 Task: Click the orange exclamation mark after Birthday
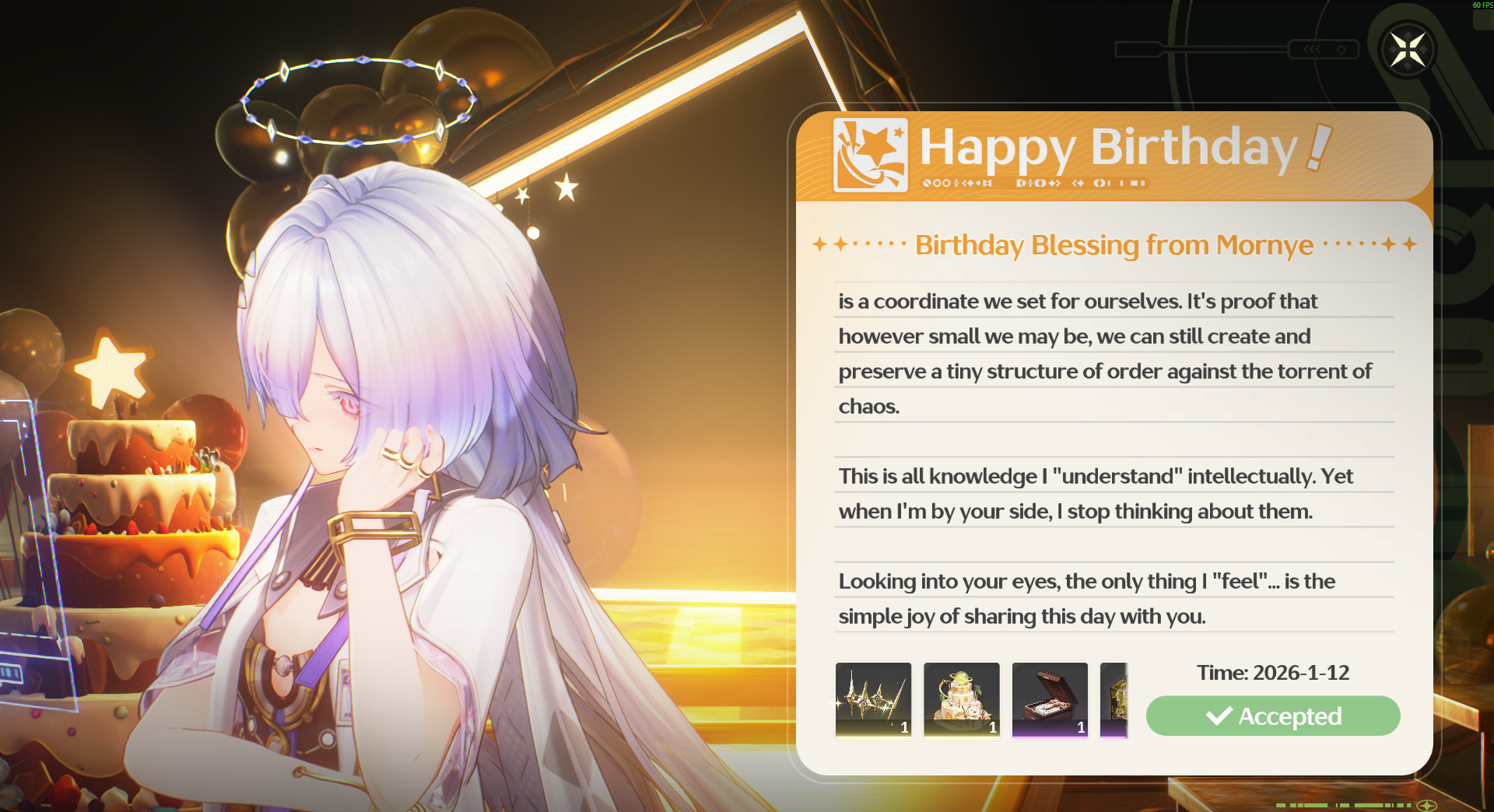(x=1319, y=147)
